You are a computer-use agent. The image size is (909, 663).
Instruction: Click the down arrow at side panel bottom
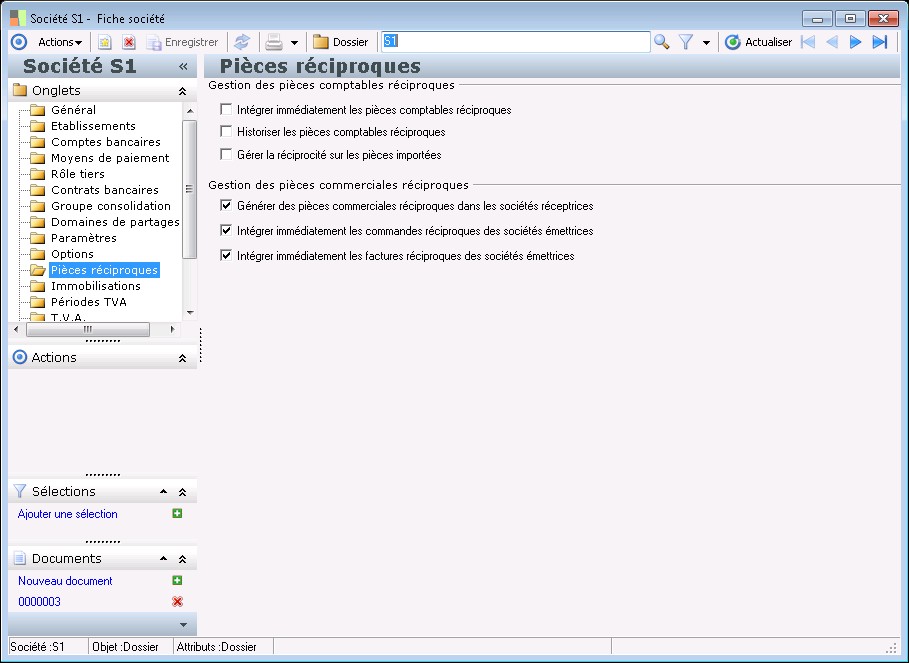tap(183, 625)
